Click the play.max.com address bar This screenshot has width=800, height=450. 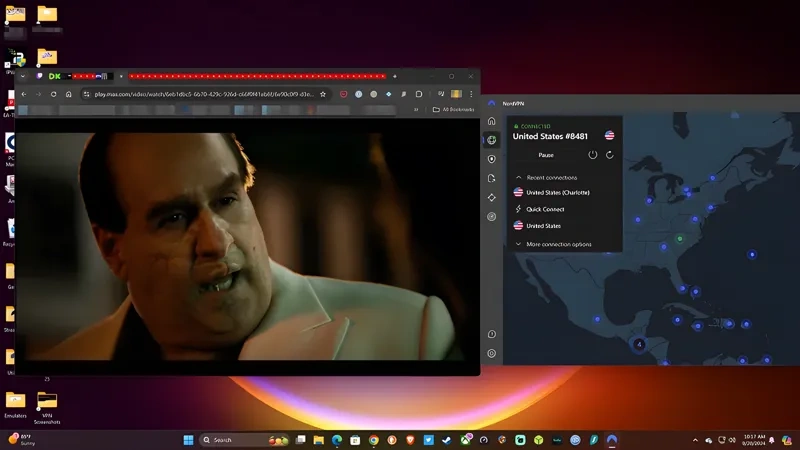point(200,94)
